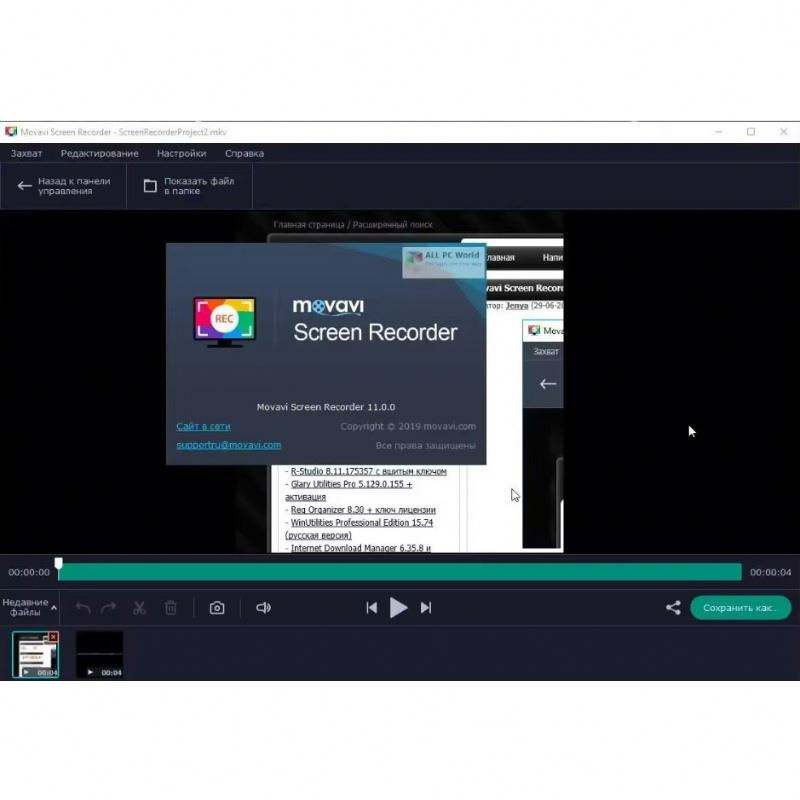Image resolution: width=800 pixels, height=800 pixels.
Task: Click the trash delete icon
Action: click(x=171, y=608)
